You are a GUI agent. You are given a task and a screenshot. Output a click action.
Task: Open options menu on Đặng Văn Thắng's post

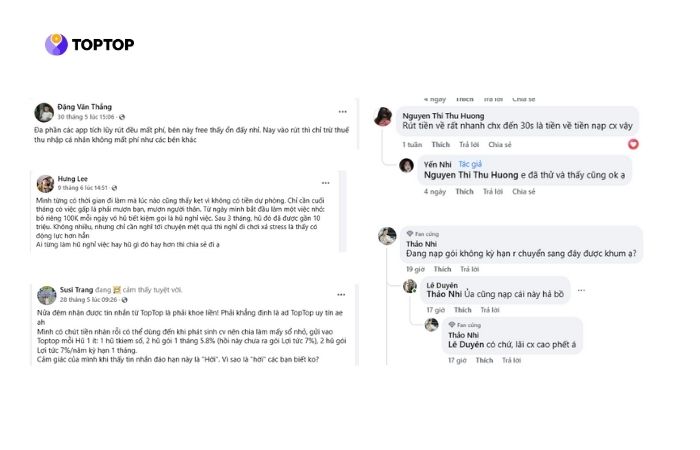pos(342,111)
